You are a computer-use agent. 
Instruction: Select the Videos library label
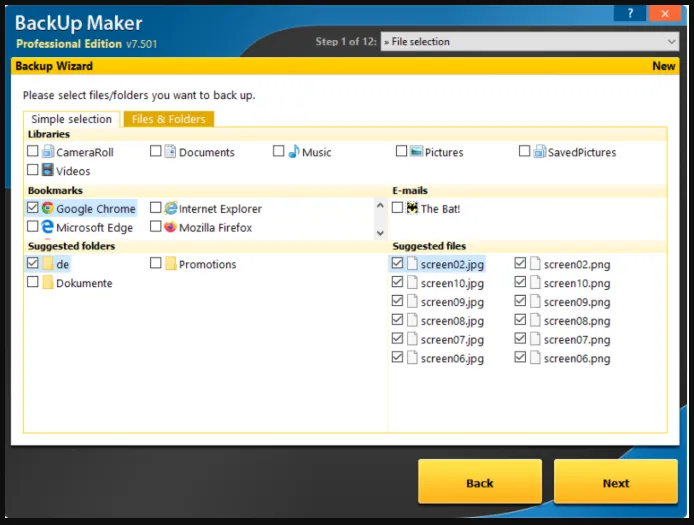coord(73,171)
